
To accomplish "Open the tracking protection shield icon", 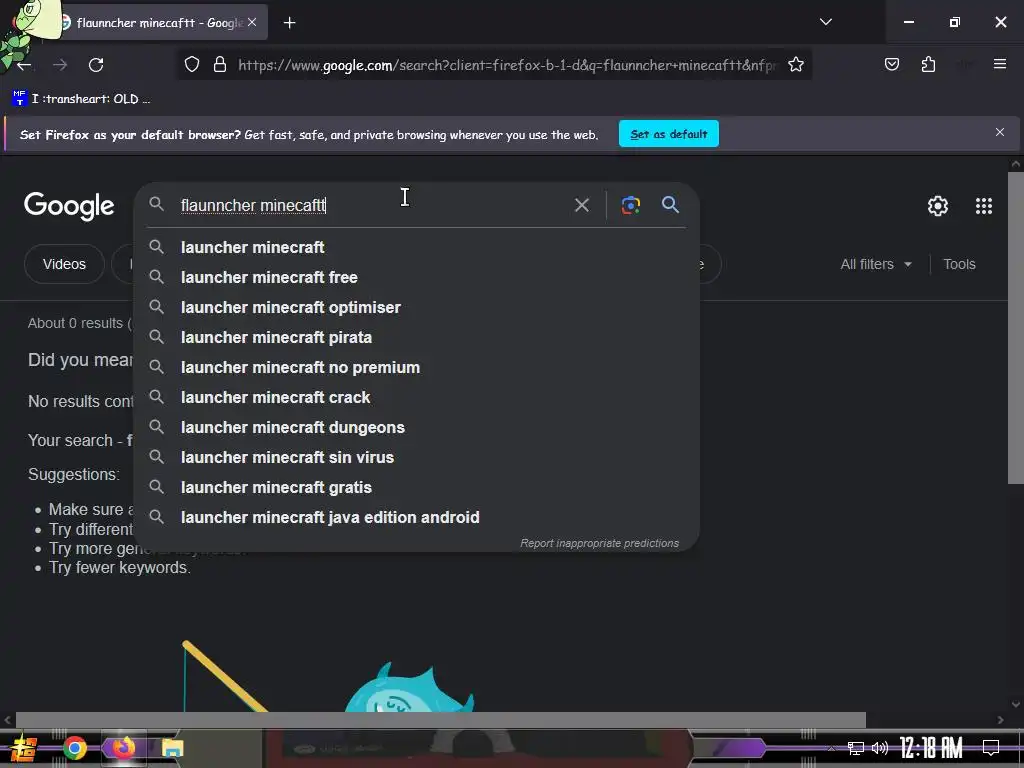I will [191, 65].
